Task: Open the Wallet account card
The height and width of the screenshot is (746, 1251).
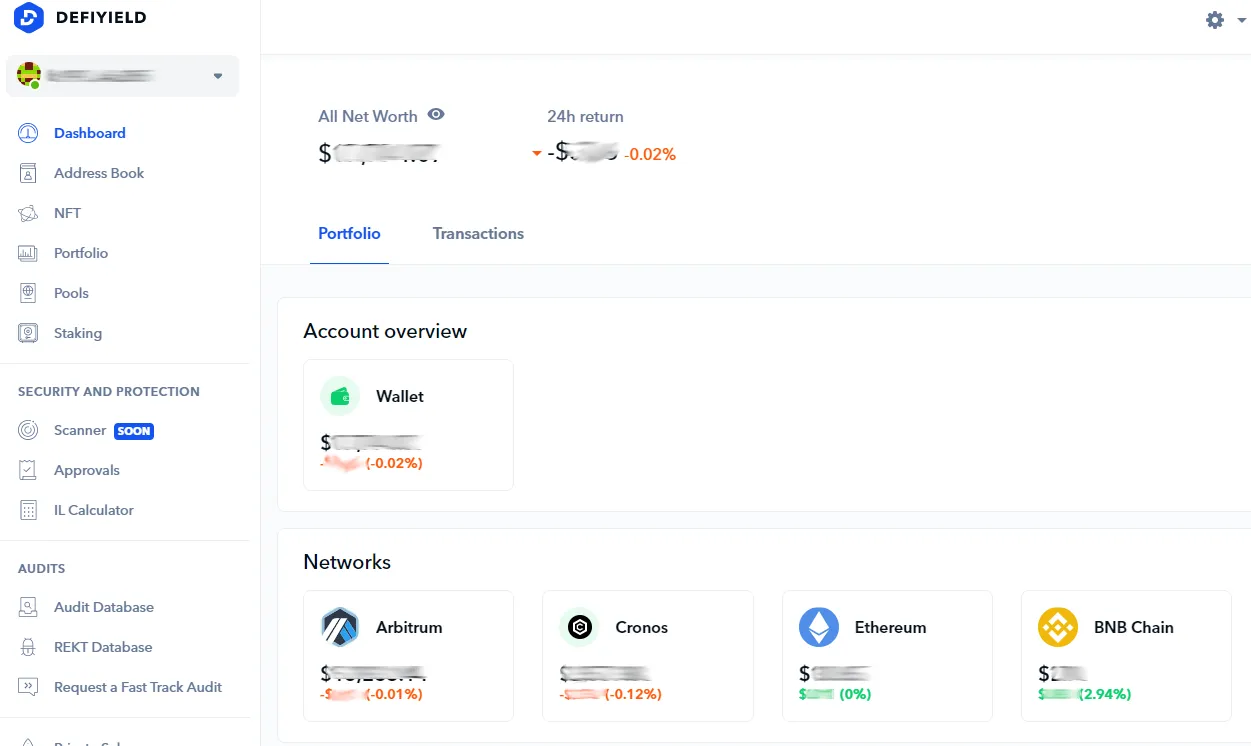Action: click(x=408, y=425)
